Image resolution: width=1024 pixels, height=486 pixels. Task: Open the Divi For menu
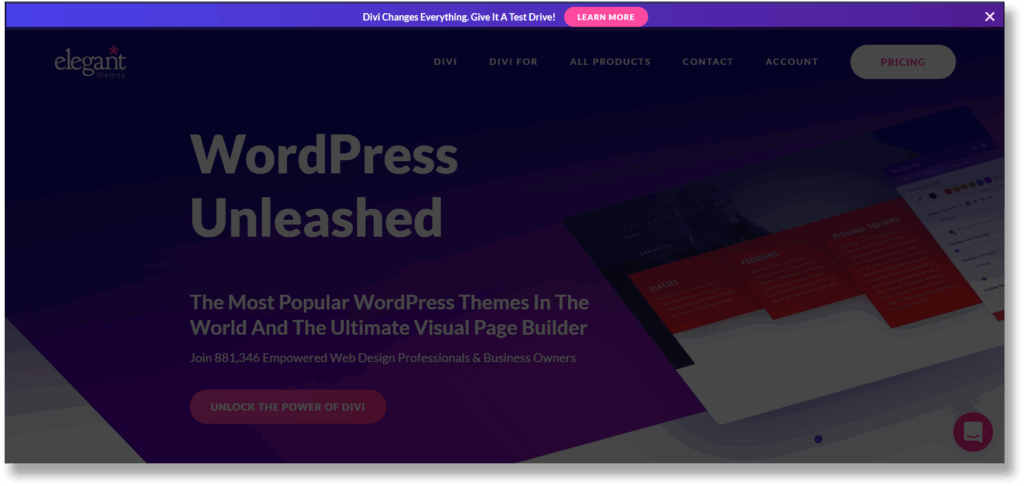pos(513,62)
